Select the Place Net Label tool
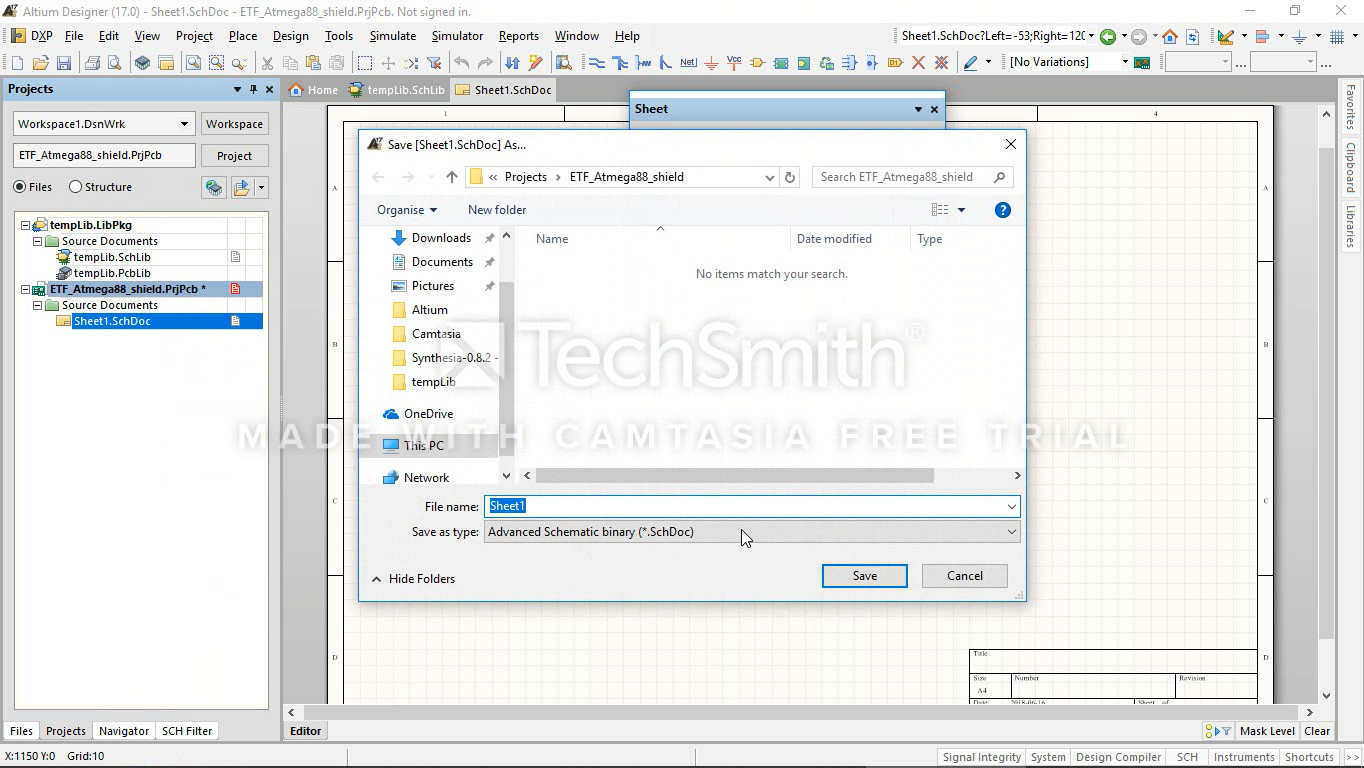Image resolution: width=1364 pixels, height=768 pixels. [x=688, y=63]
